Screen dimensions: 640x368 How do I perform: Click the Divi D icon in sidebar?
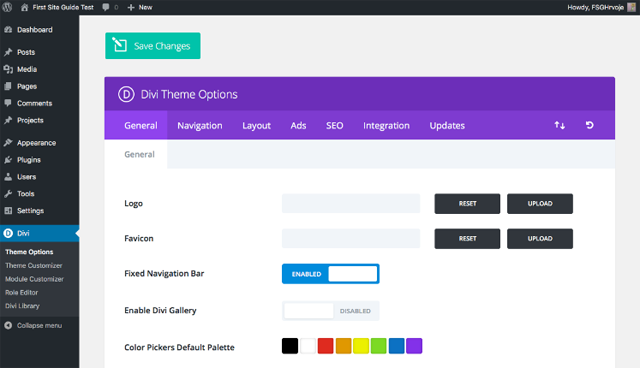8,233
